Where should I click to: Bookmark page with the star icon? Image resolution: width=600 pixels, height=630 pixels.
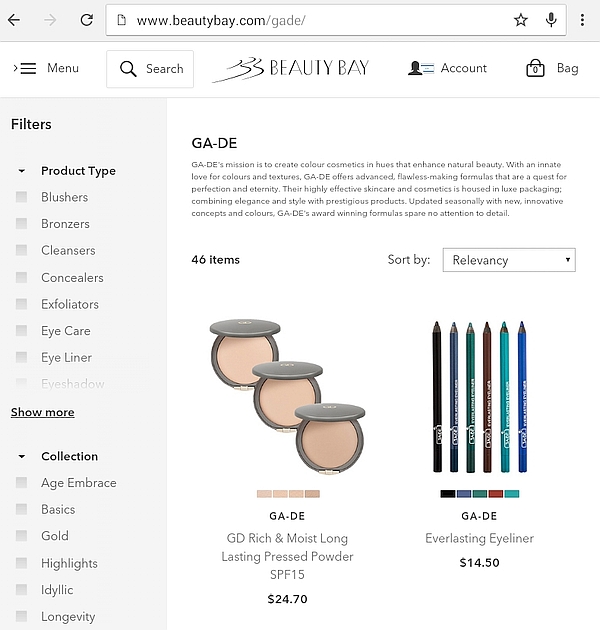521,20
